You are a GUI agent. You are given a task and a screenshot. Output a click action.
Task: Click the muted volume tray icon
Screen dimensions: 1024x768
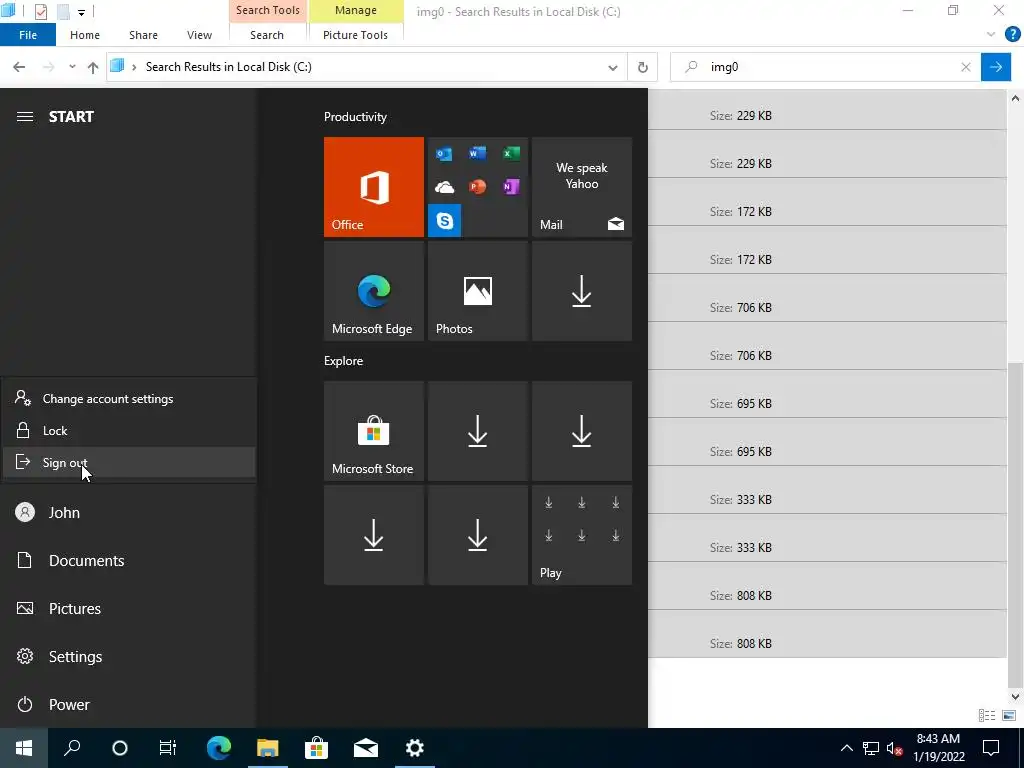pyautogui.click(x=895, y=748)
